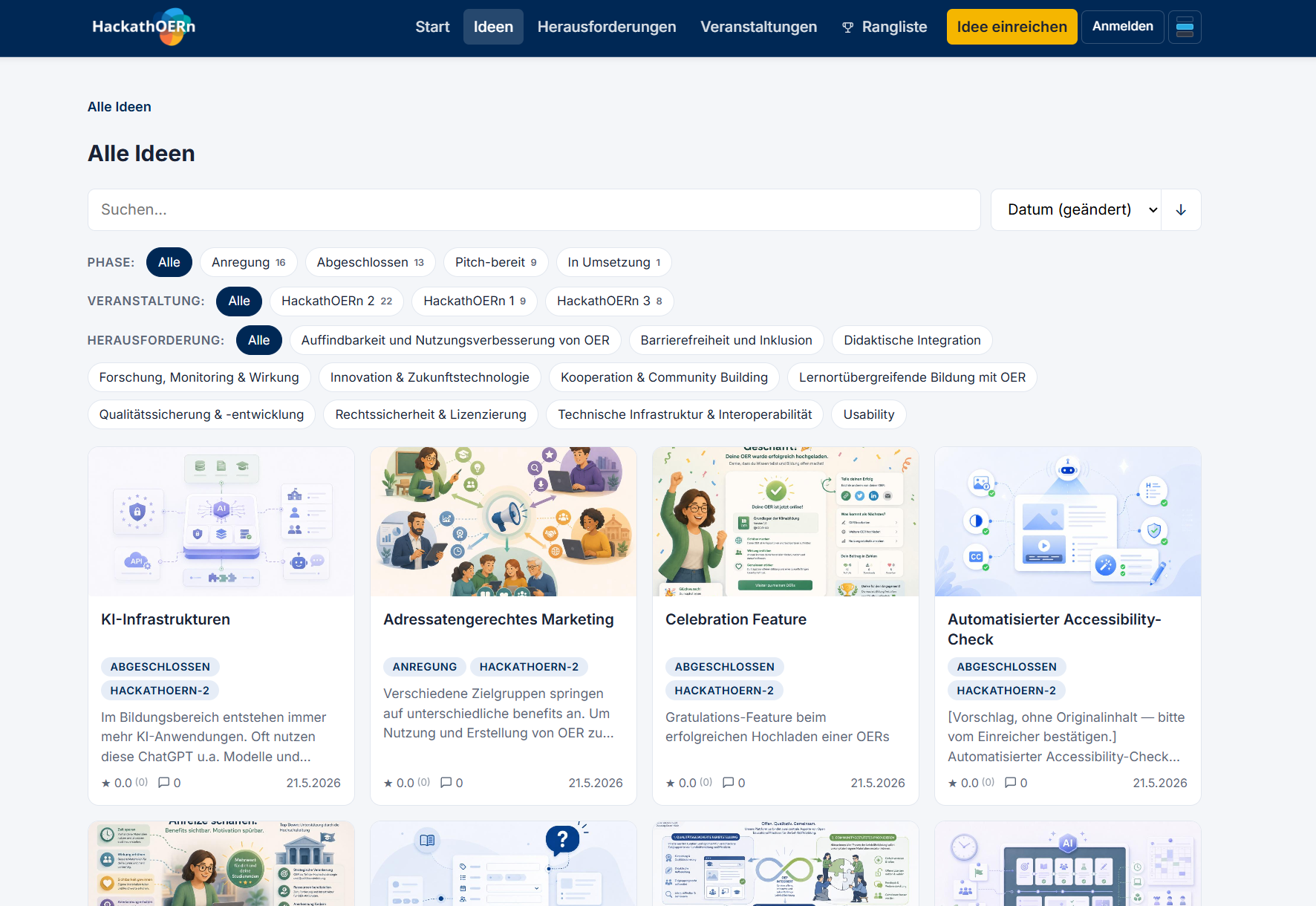
Task: Filter by Innovation & Zukunftstechnologie
Action: coord(430,377)
